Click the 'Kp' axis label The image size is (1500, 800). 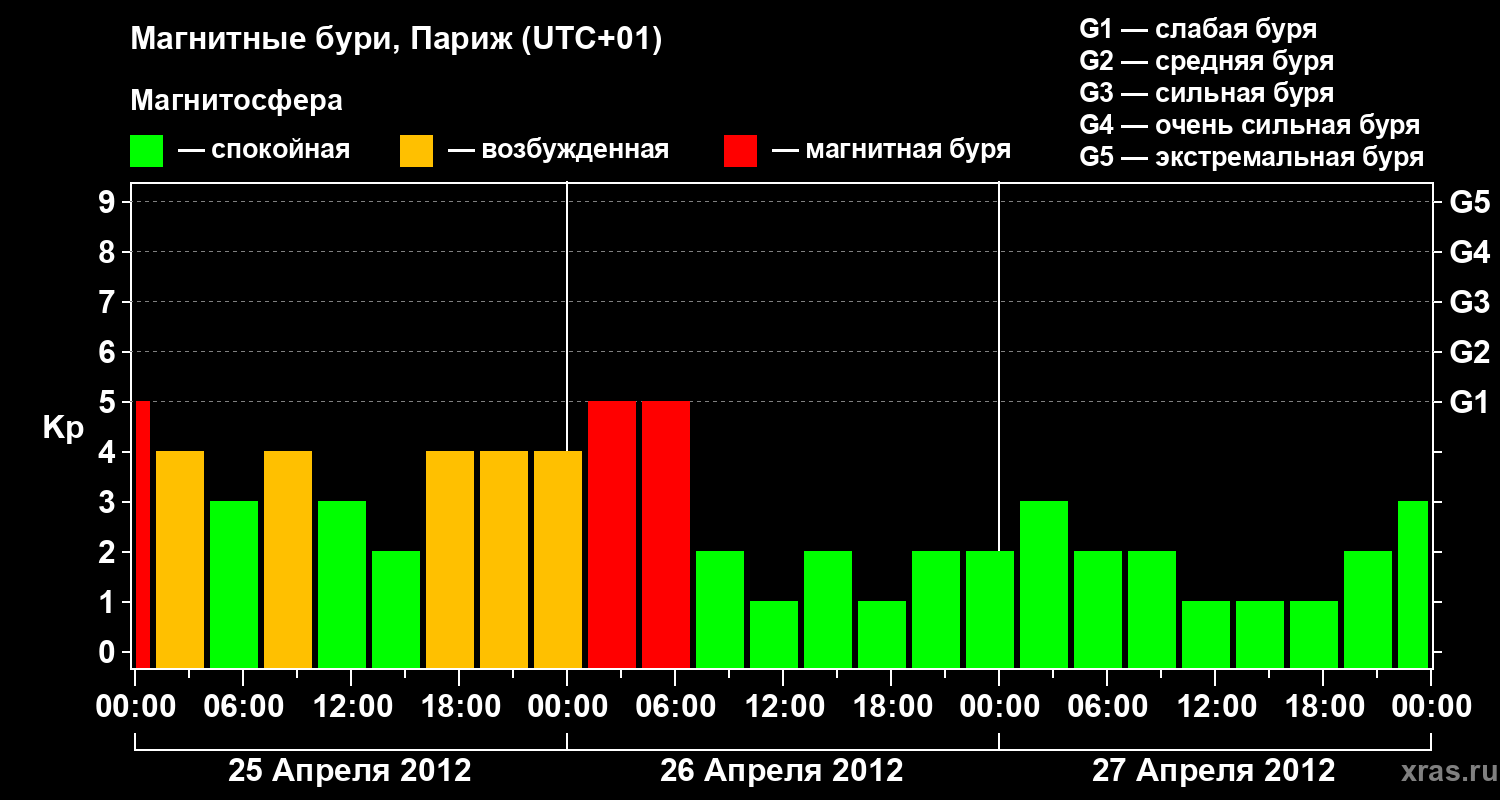63,428
